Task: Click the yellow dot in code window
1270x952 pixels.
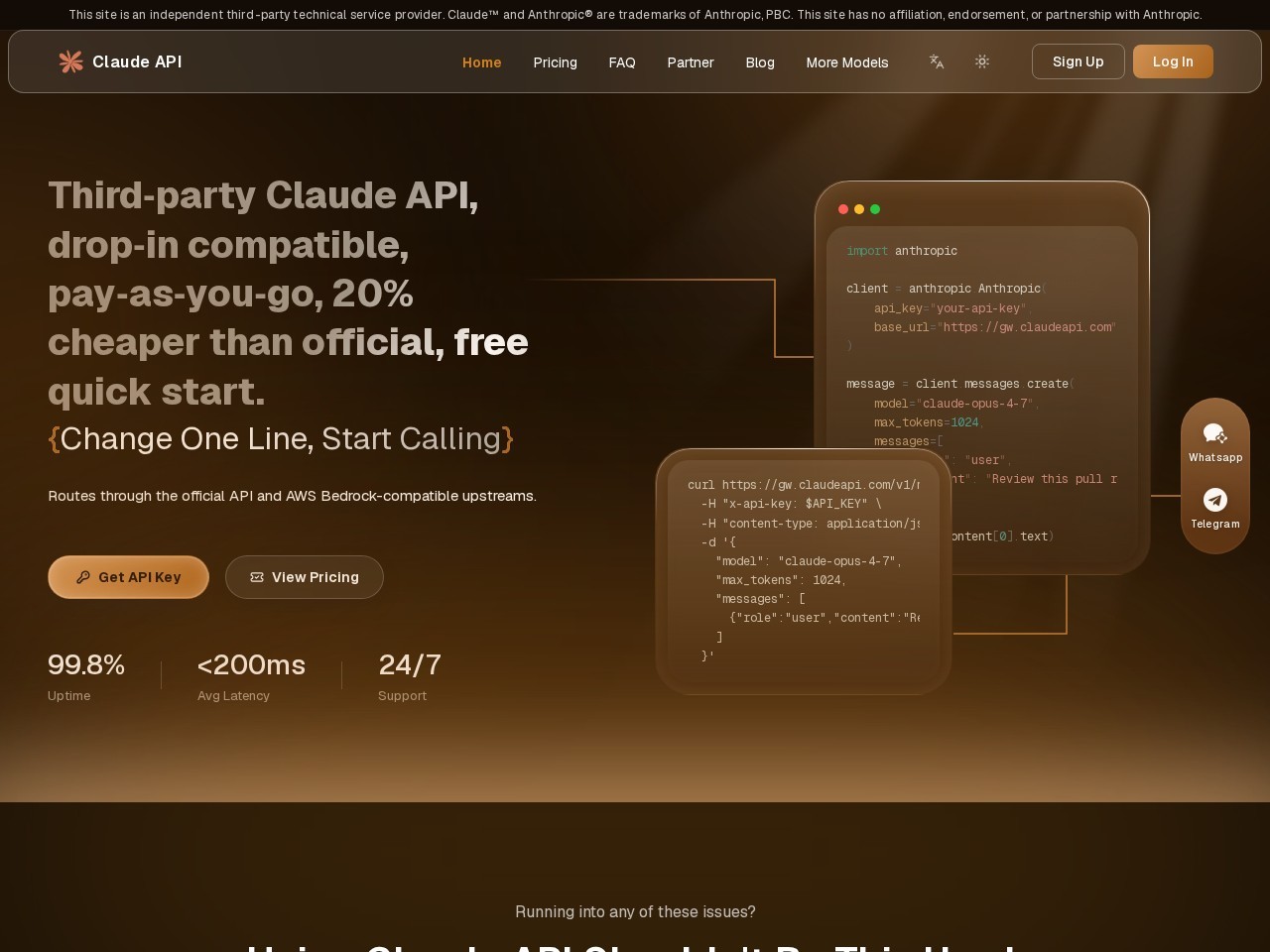Action: tap(859, 209)
